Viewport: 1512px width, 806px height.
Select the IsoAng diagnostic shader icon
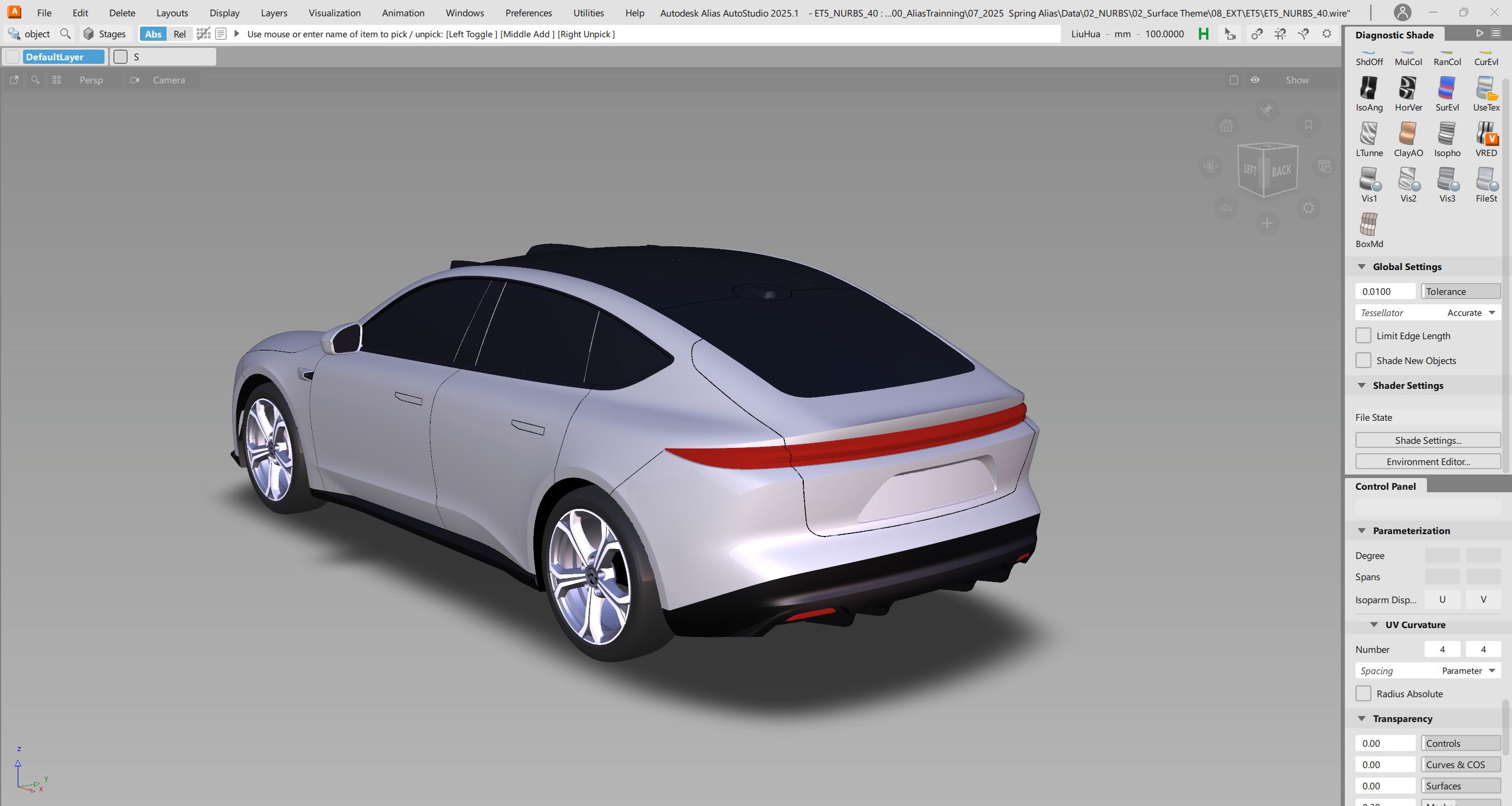point(1368,89)
